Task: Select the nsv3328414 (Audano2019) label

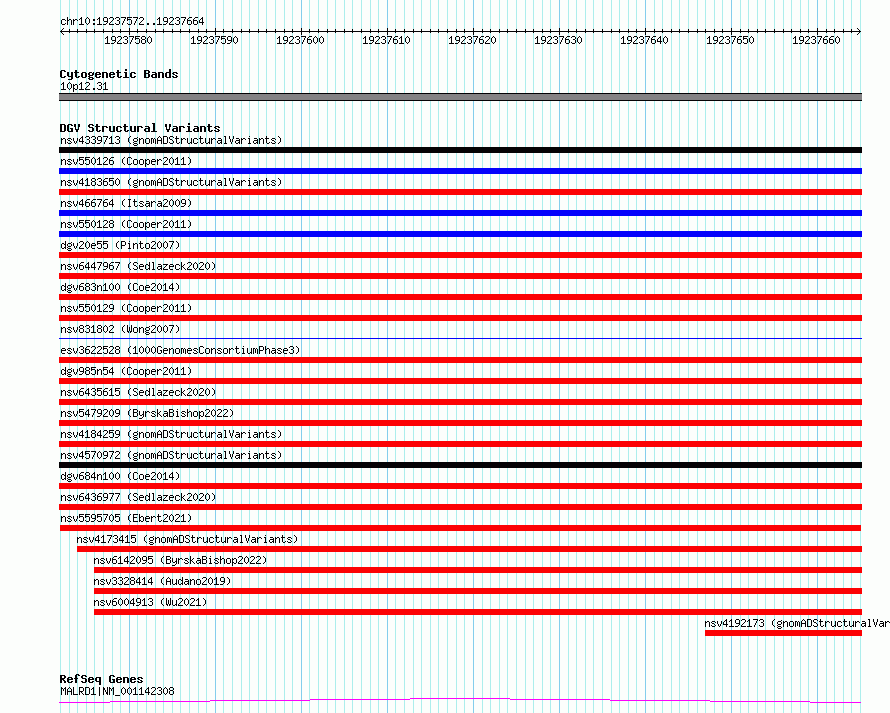Action: click(x=162, y=581)
